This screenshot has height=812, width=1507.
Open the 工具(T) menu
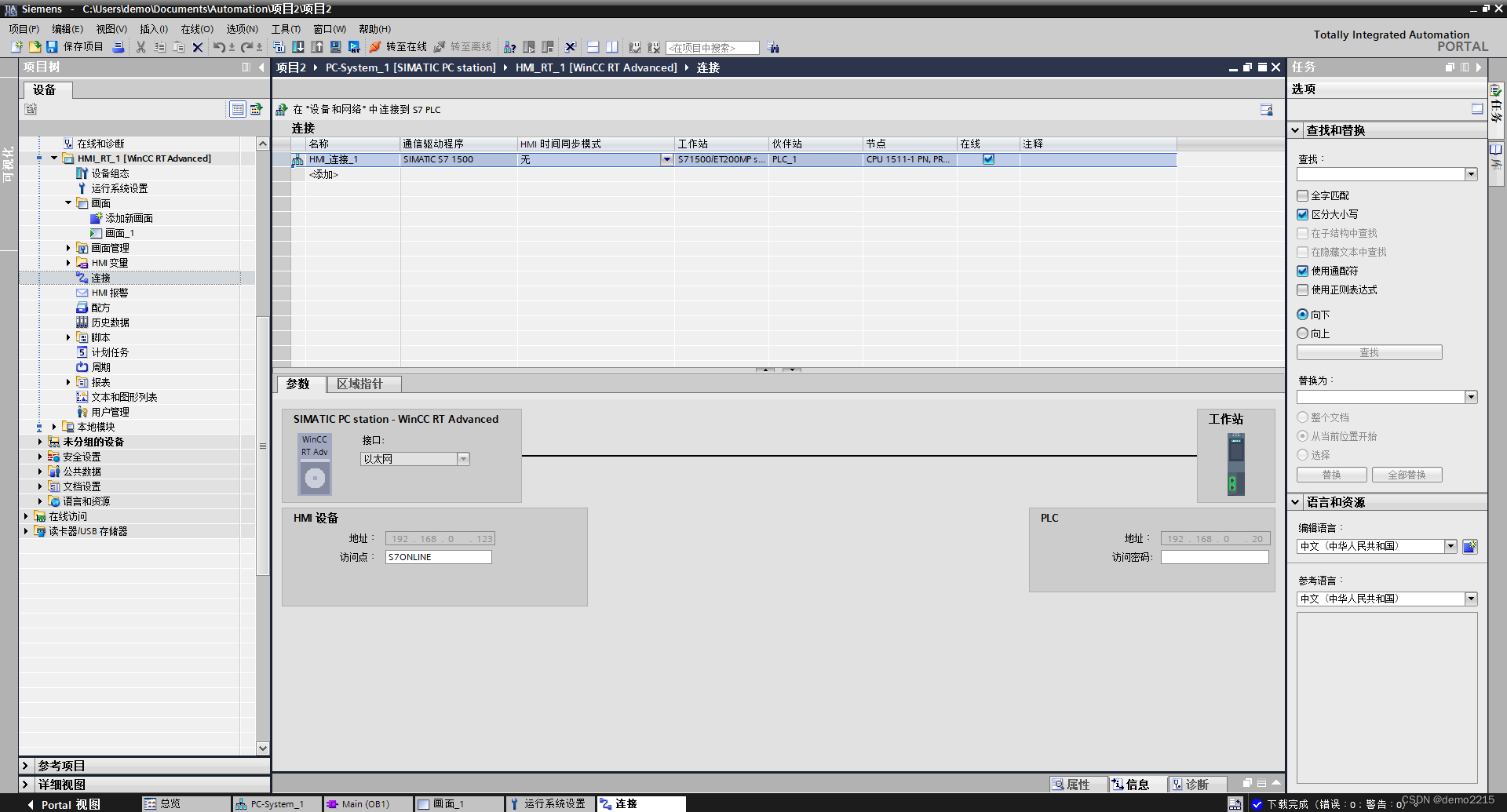(x=286, y=29)
